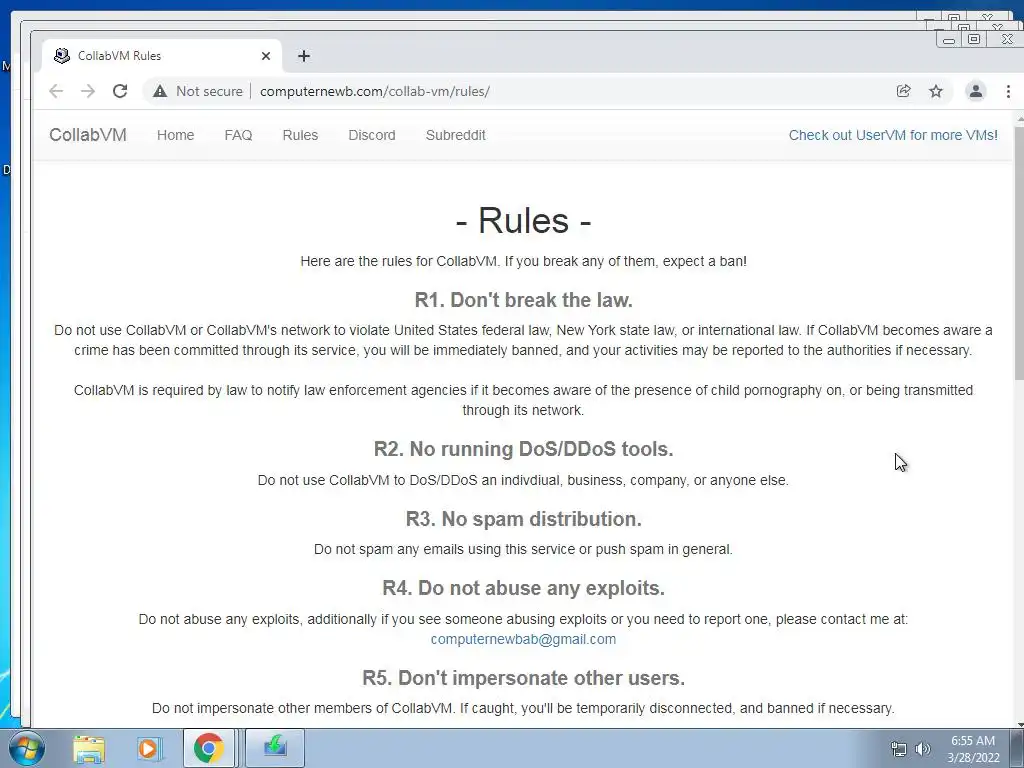
Task: Open the Chrome three-dot menu
Action: point(1008,91)
